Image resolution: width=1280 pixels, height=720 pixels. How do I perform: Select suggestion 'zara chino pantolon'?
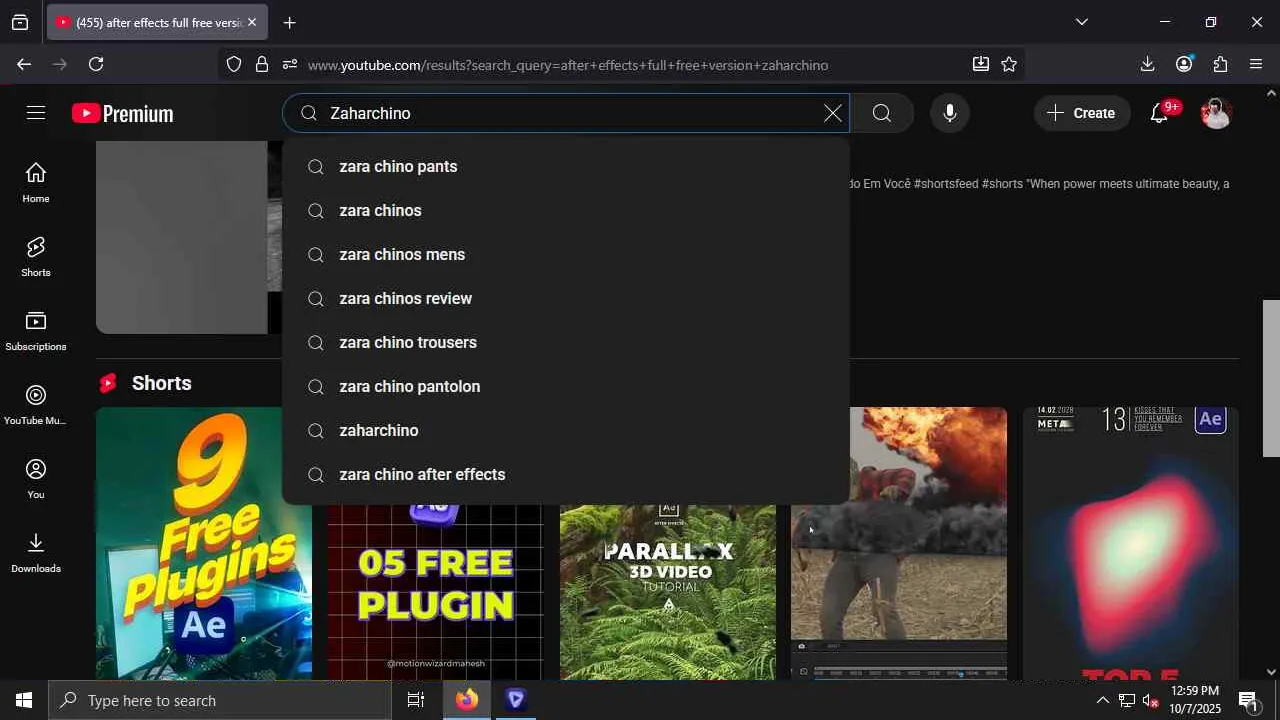(x=566, y=387)
